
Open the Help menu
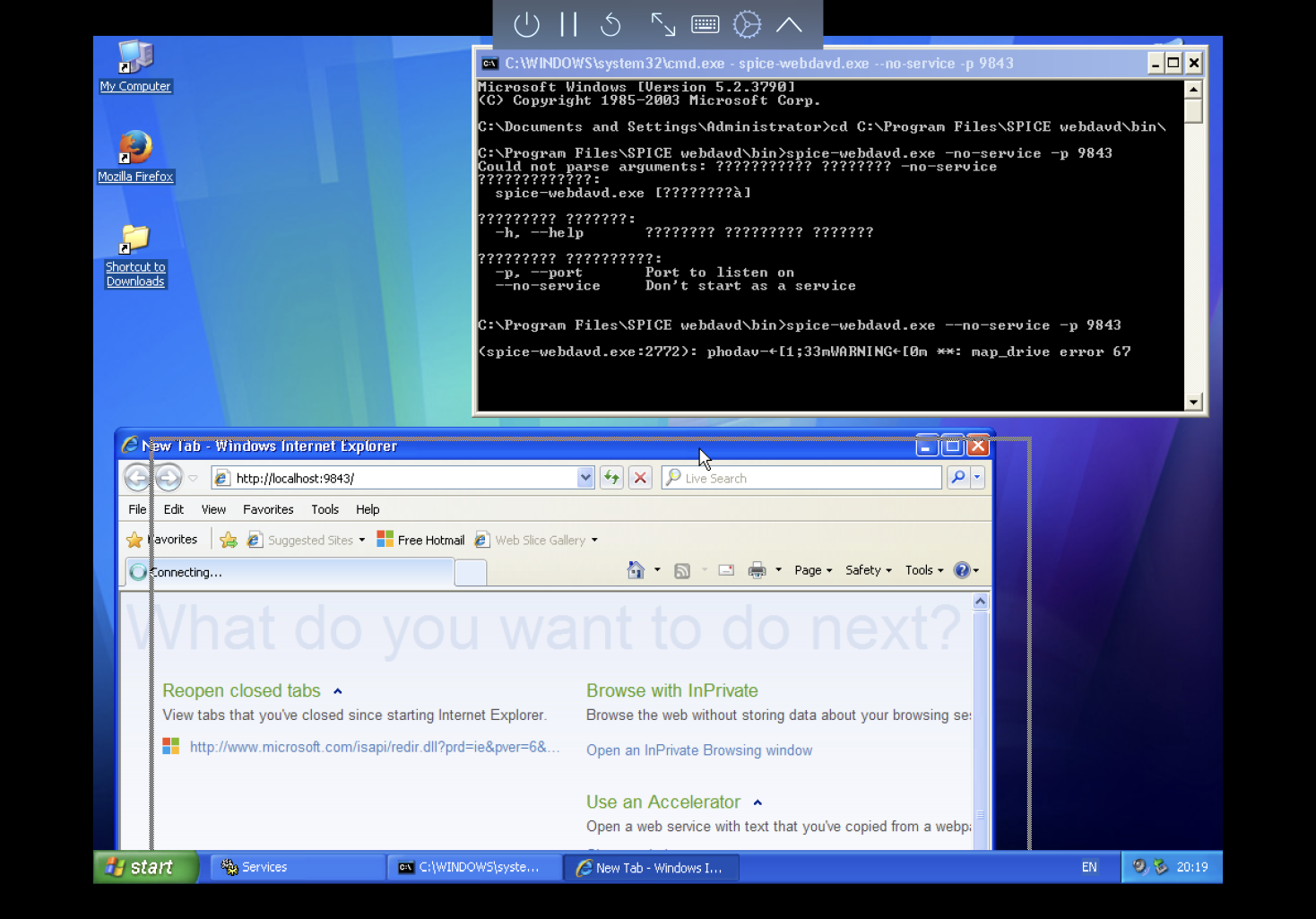pyautogui.click(x=368, y=509)
